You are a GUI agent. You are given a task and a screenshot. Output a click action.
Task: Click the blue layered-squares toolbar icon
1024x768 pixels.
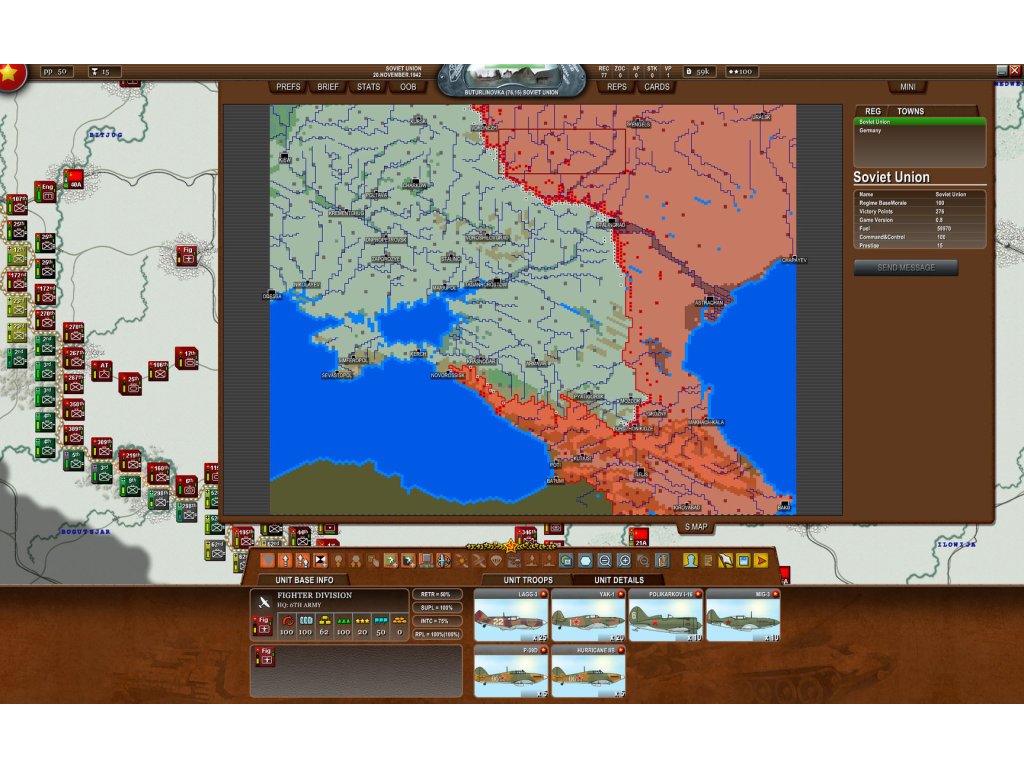567,560
